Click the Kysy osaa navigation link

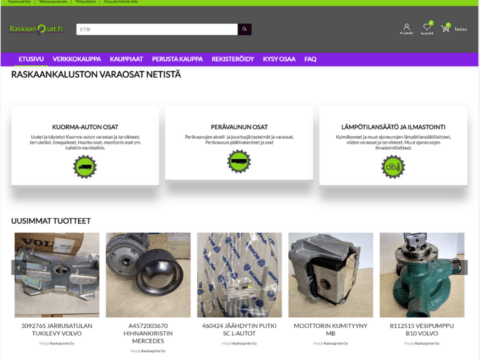(x=279, y=59)
